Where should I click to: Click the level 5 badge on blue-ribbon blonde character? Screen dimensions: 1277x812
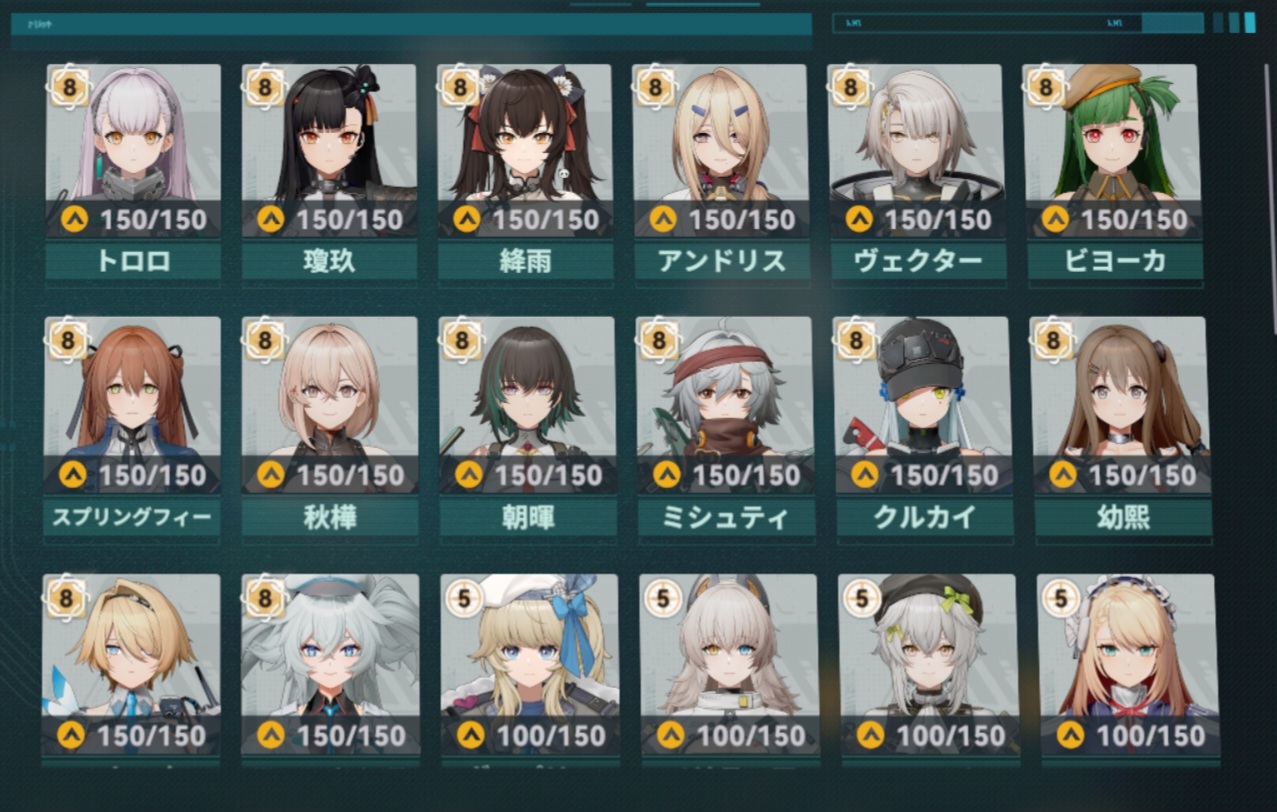pyautogui.click(x=464, y=598)
